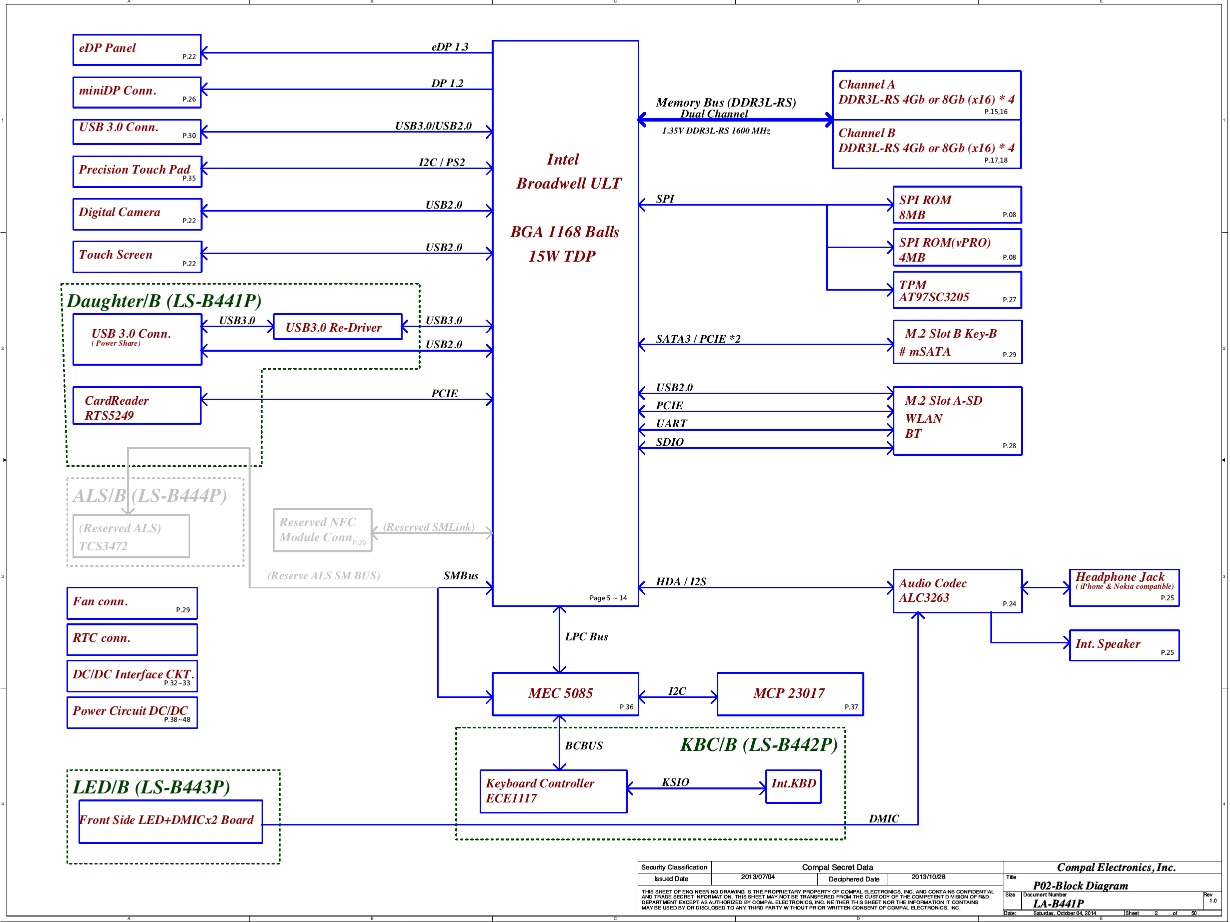Click the DP 1.2 signal label
This screenshot has width=1230, height=922.
point(447,83)
